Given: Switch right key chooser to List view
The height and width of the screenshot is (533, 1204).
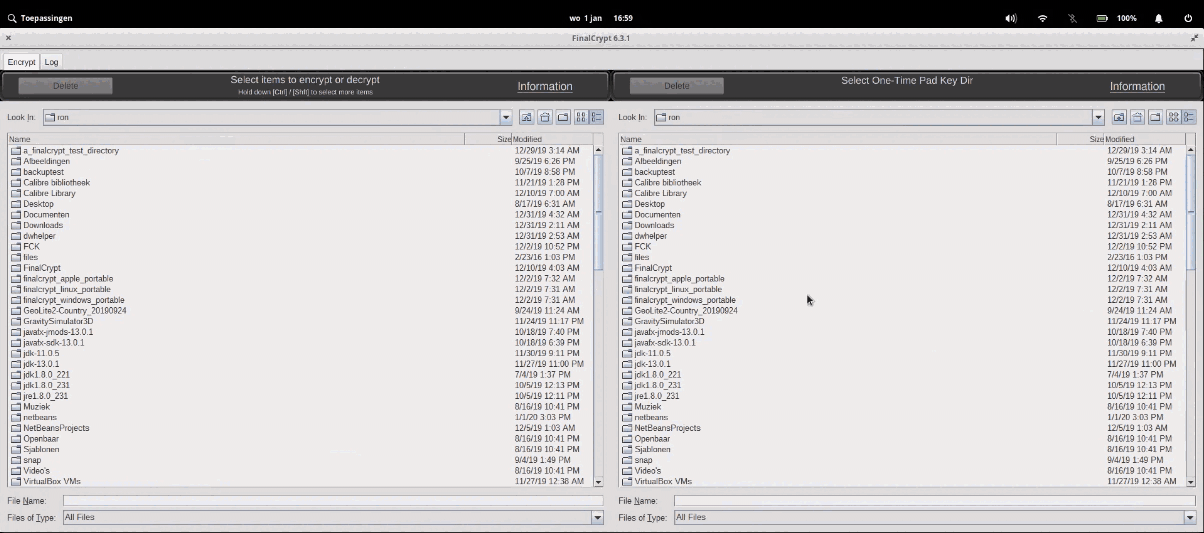Looking at the screenshot, I should point(1174,117).
